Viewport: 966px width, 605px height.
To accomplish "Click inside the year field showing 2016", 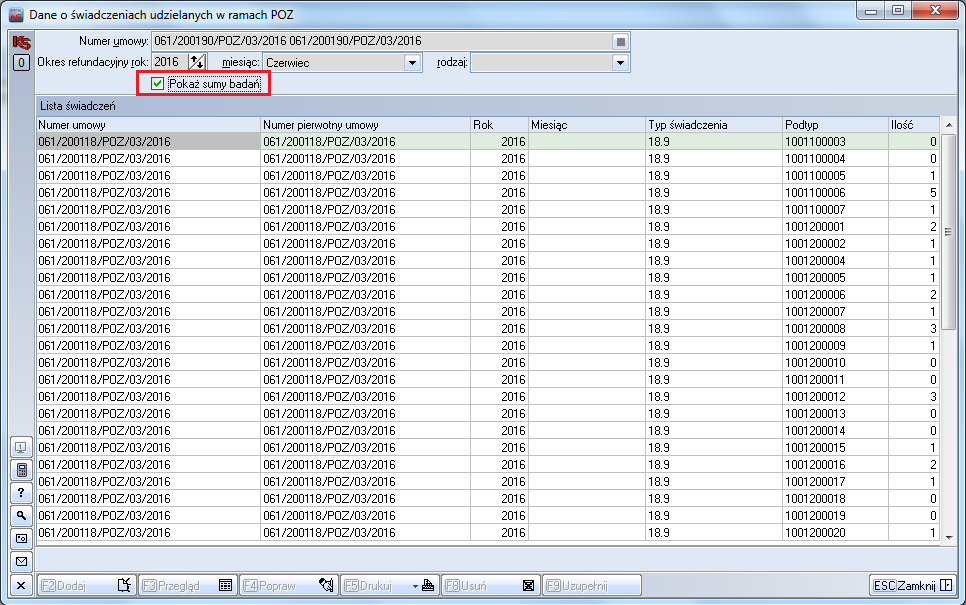I will [170, 62].
